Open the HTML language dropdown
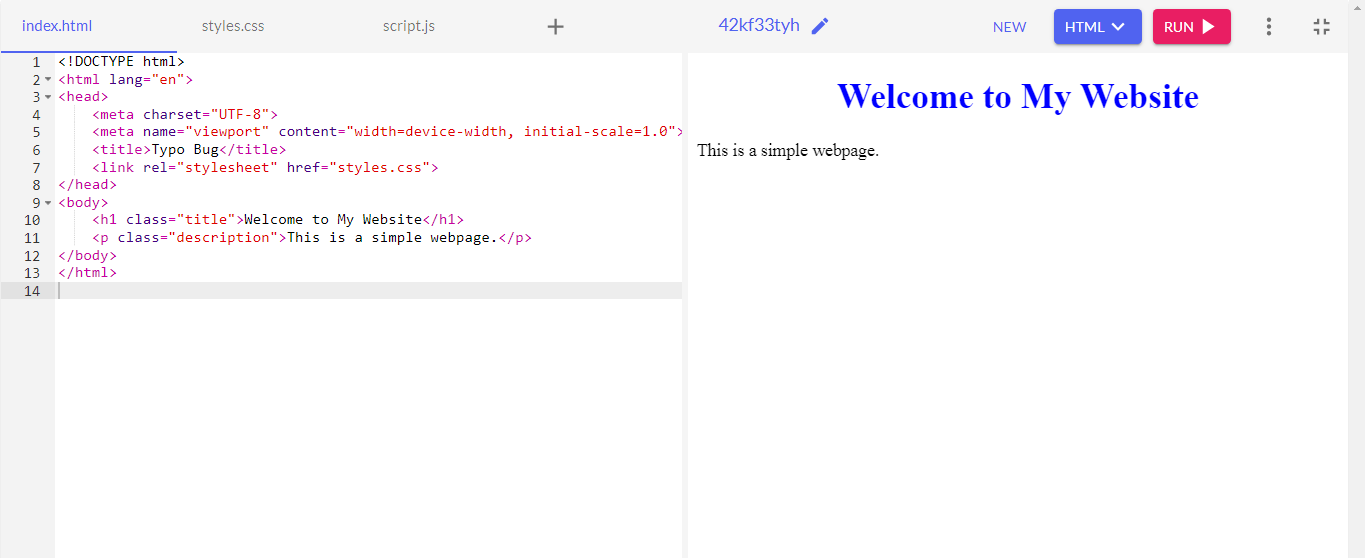Viewport: 1365px width, 558px height. pos(1097,27)
